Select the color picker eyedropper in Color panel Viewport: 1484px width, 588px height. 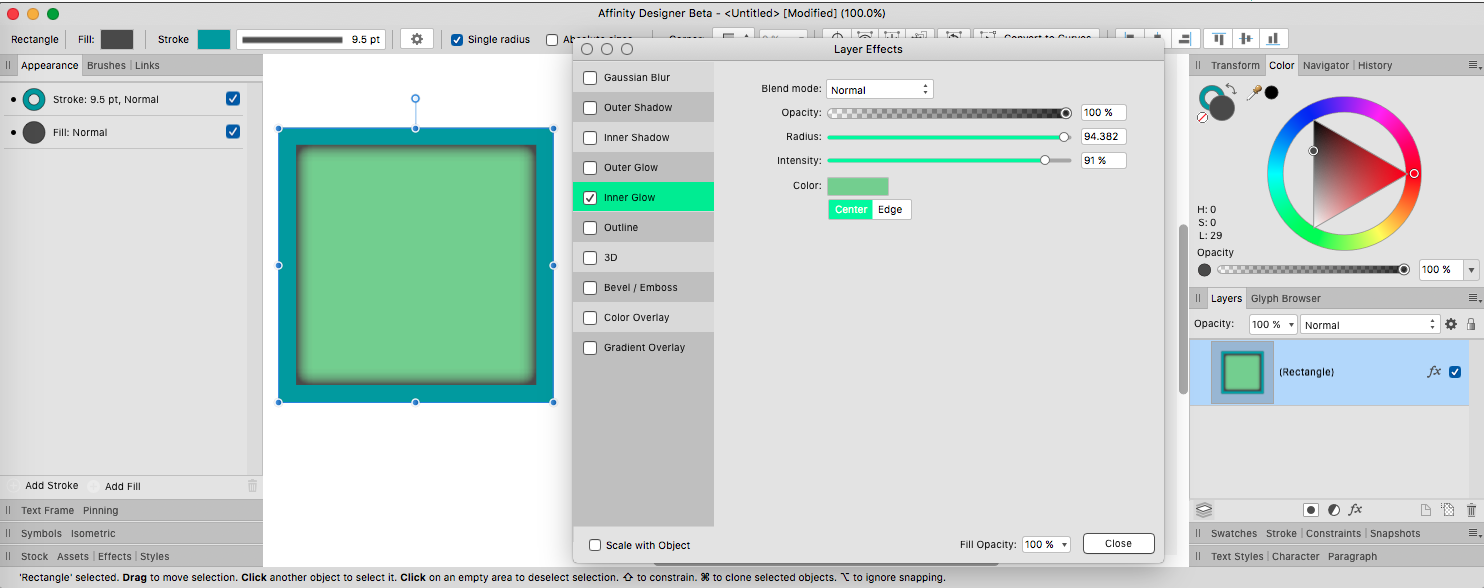click(x=1253, y=91)
